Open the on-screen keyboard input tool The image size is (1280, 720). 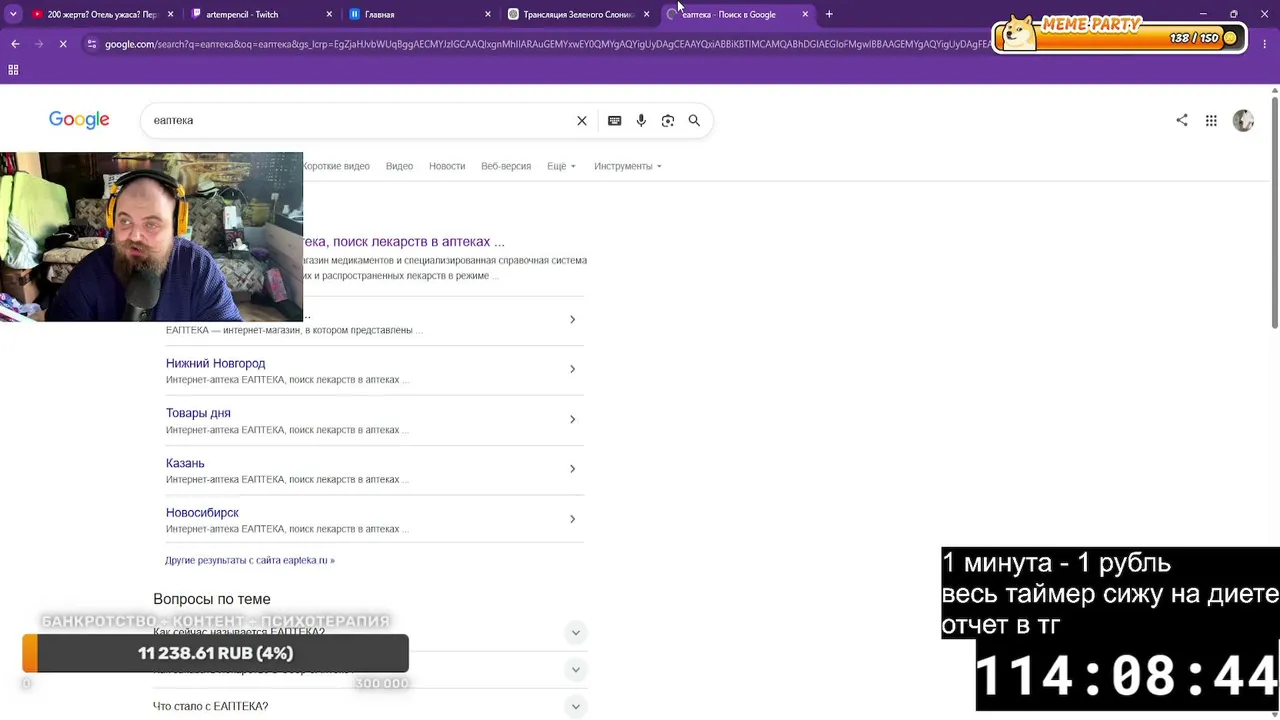pyautogui.click(x=615, y=120)
